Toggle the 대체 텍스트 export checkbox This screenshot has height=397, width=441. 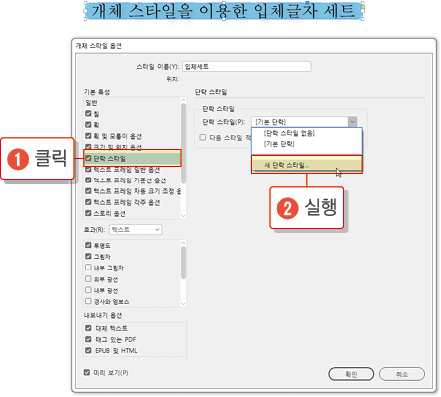pos(88,328)
